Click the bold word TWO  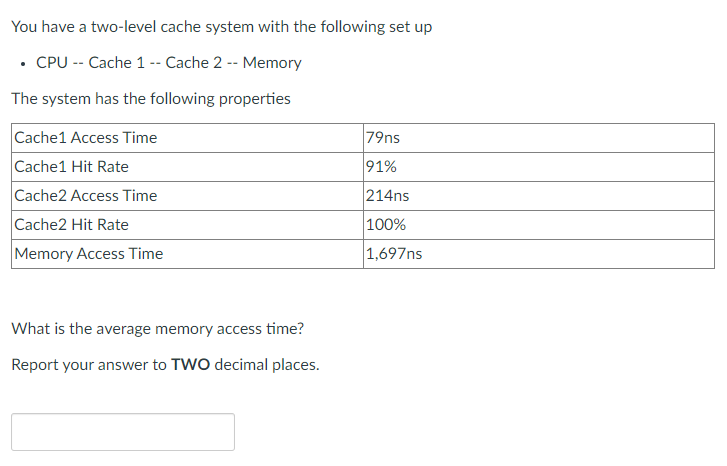[191, 365]
